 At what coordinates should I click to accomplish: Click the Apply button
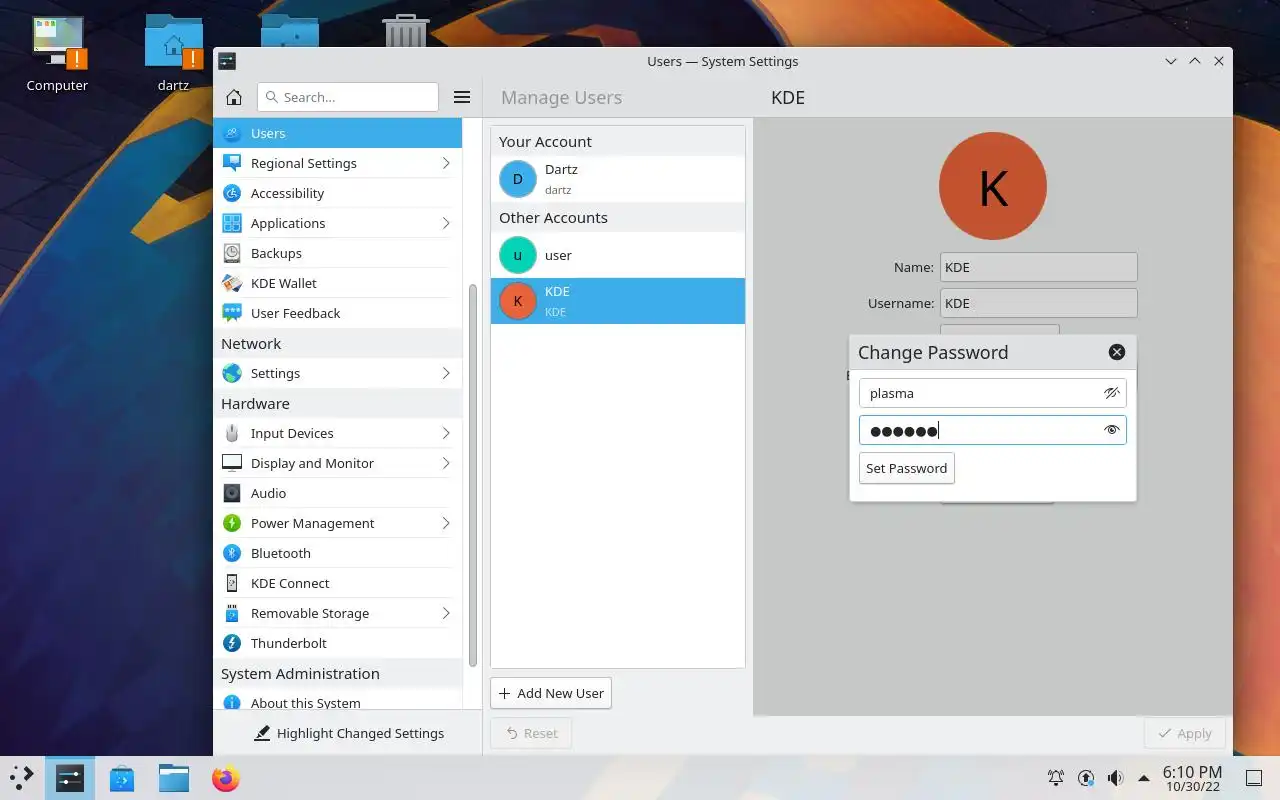tap(1184, 733)
